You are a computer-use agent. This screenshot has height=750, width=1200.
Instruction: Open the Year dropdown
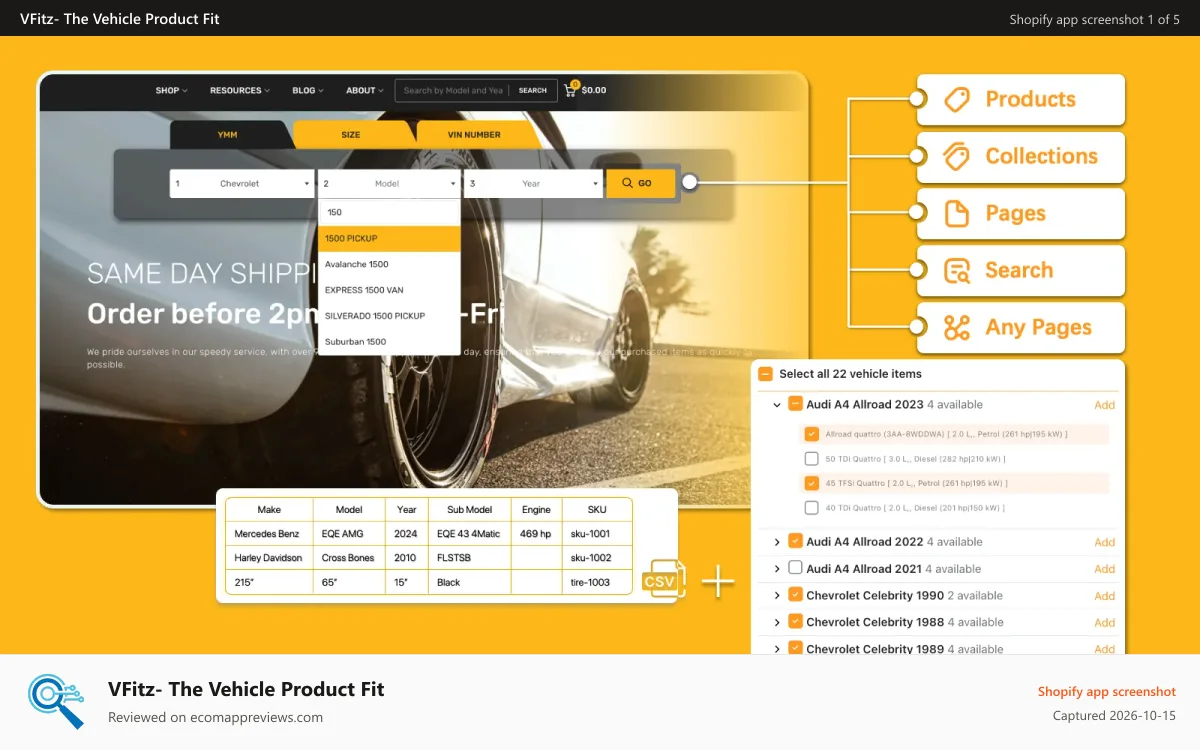(x=534, y=183)
